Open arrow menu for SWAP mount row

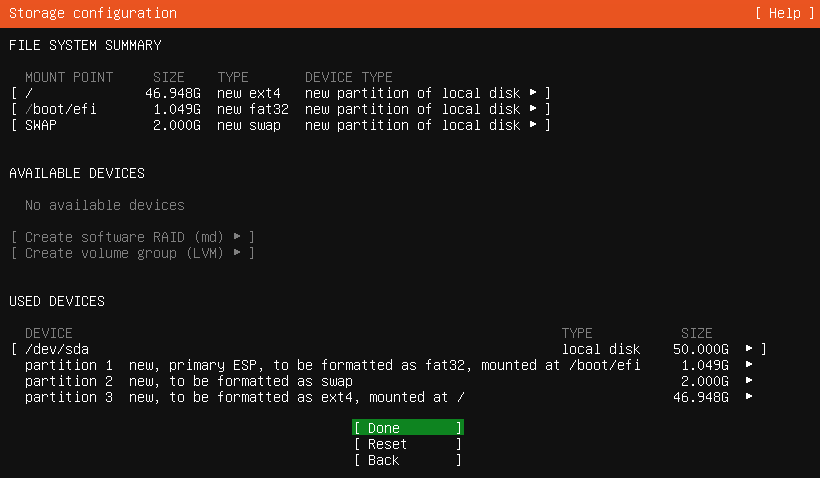click(x=532, y=124)
